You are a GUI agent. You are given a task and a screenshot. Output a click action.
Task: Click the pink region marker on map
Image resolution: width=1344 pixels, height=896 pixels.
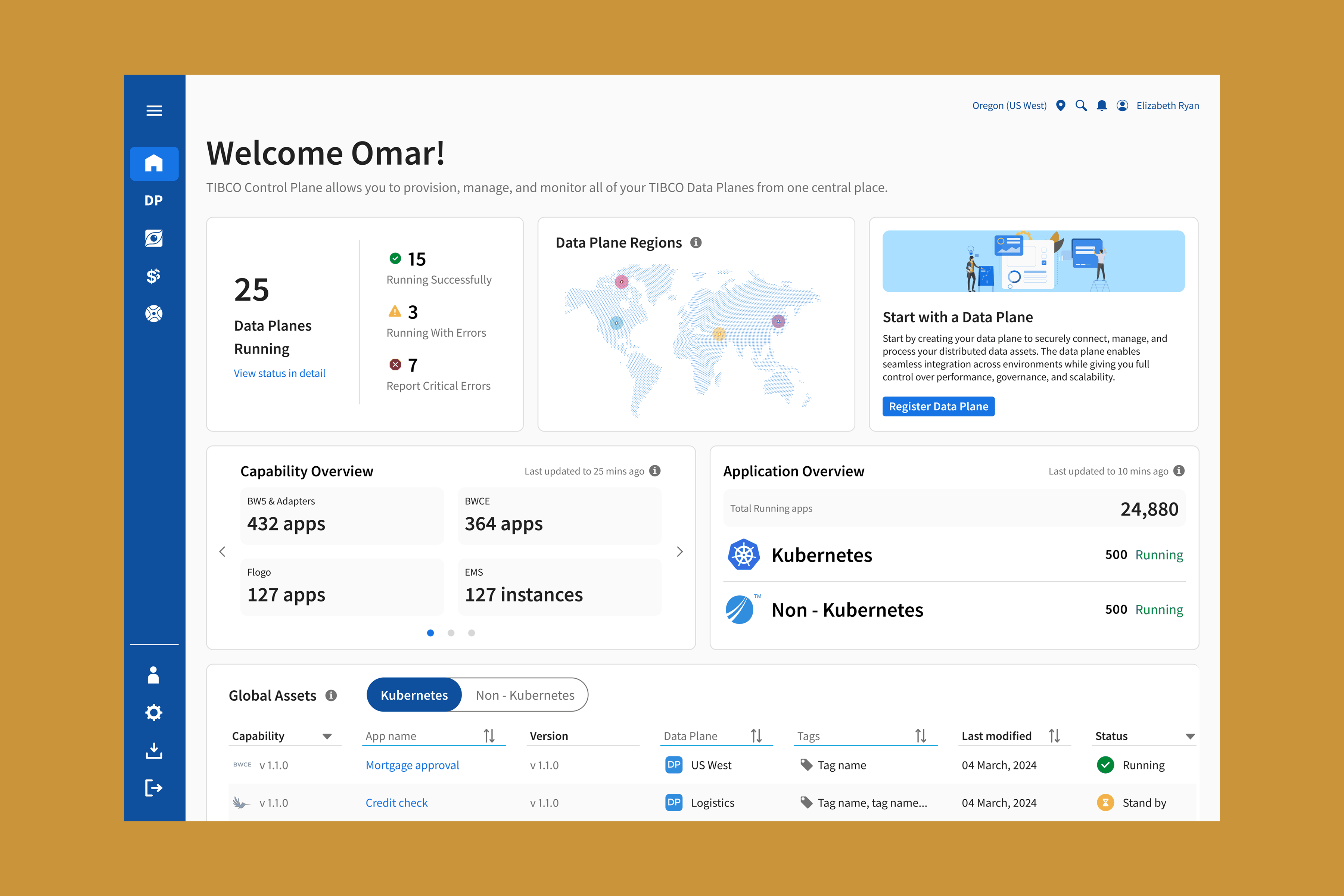coord(622,282)
